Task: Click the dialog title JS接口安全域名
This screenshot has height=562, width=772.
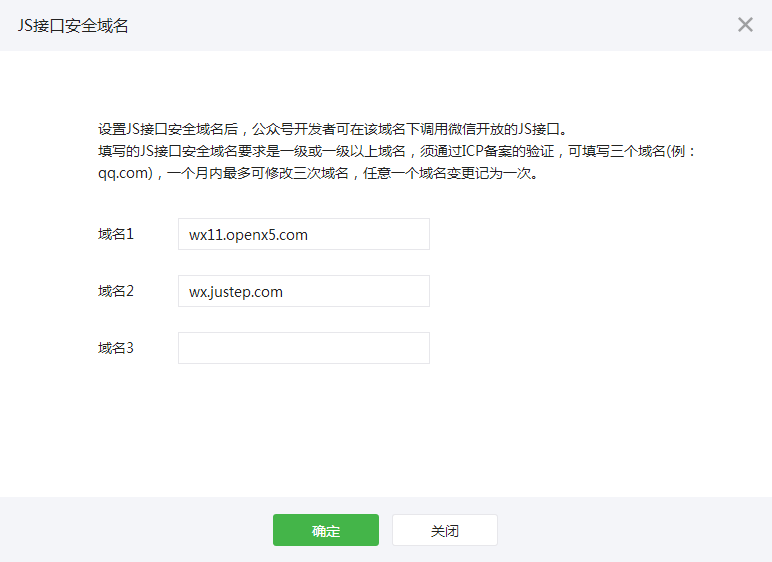Action: [x=73, y=26]
